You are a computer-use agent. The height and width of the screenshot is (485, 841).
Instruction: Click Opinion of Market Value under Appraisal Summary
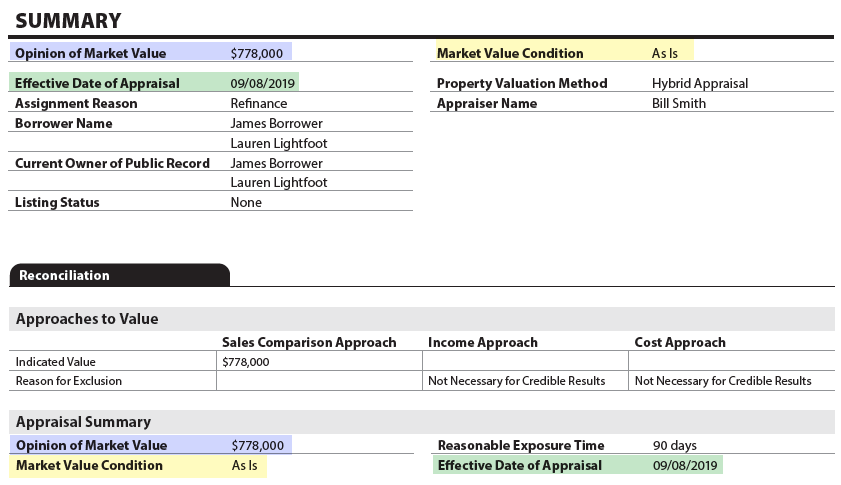tap(91, 445)
